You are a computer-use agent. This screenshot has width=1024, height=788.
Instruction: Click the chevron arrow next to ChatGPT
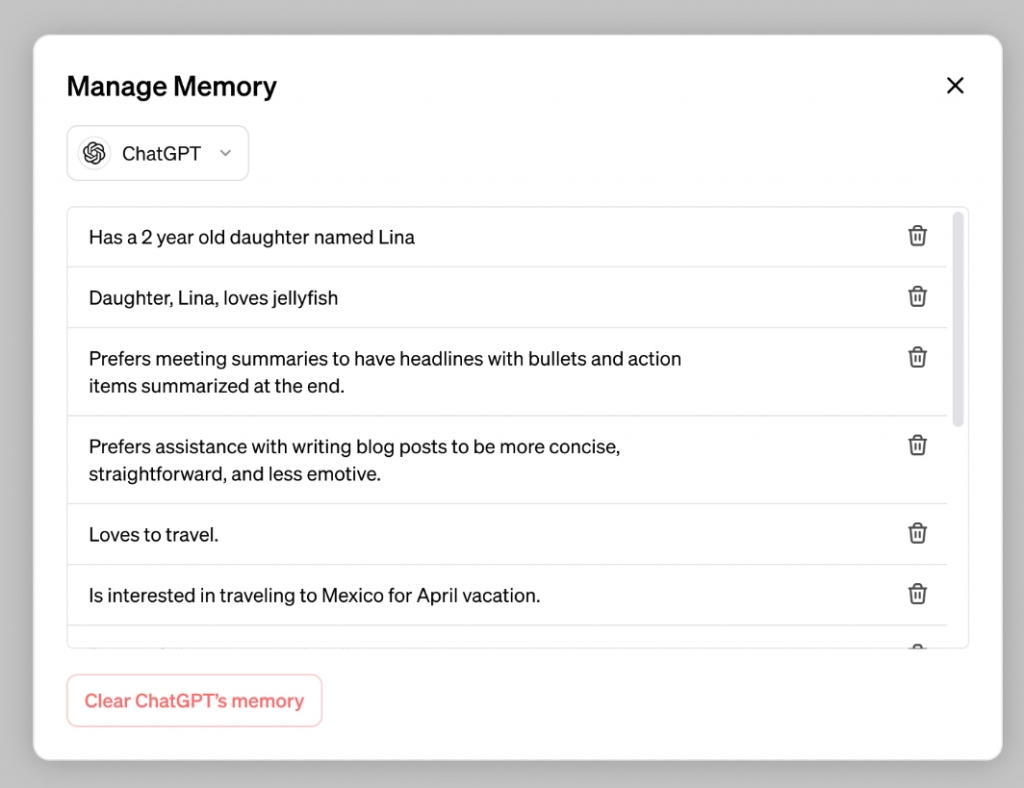[x=225, y=154]
